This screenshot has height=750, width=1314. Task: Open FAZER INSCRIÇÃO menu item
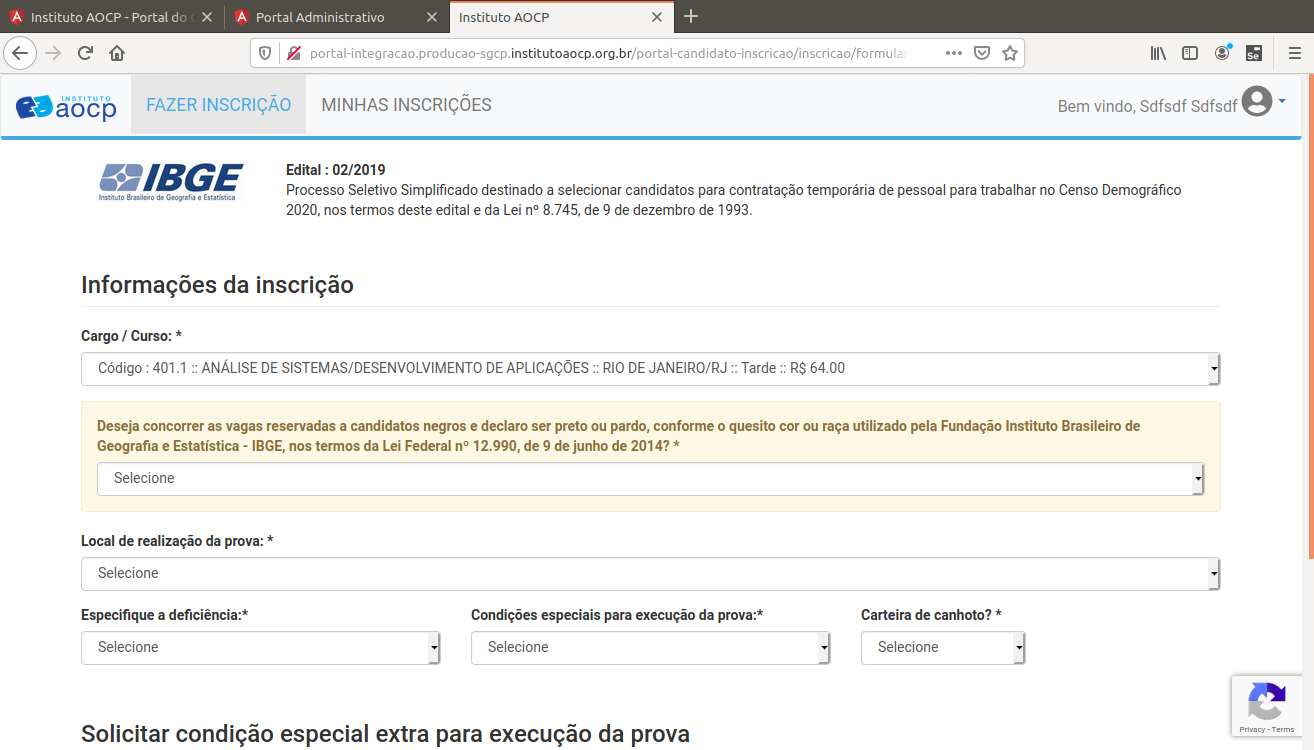point(218,105)
